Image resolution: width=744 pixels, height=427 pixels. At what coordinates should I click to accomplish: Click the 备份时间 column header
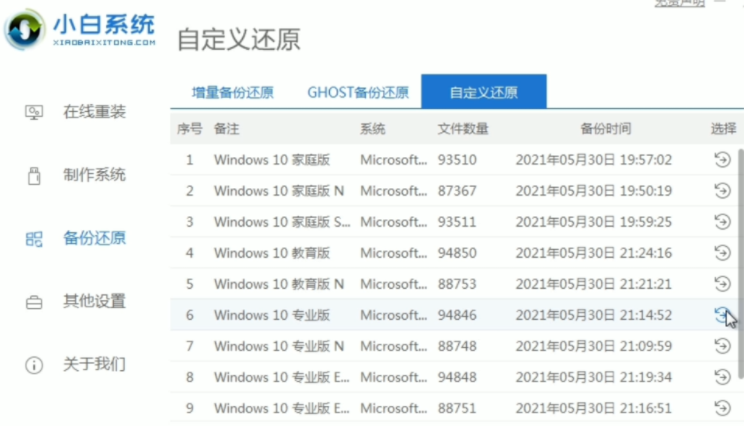606,129
